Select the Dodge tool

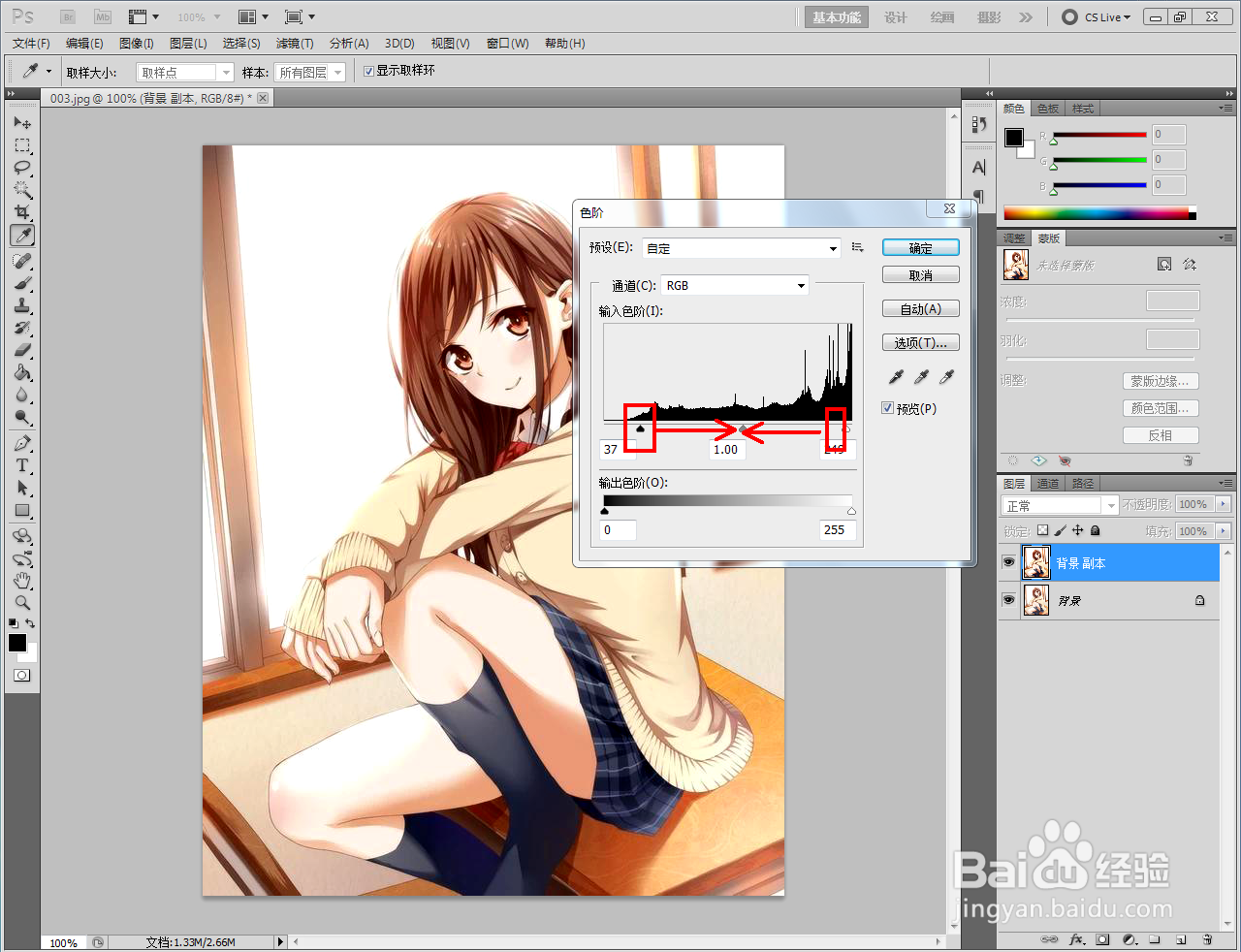(x=22, y=417)
